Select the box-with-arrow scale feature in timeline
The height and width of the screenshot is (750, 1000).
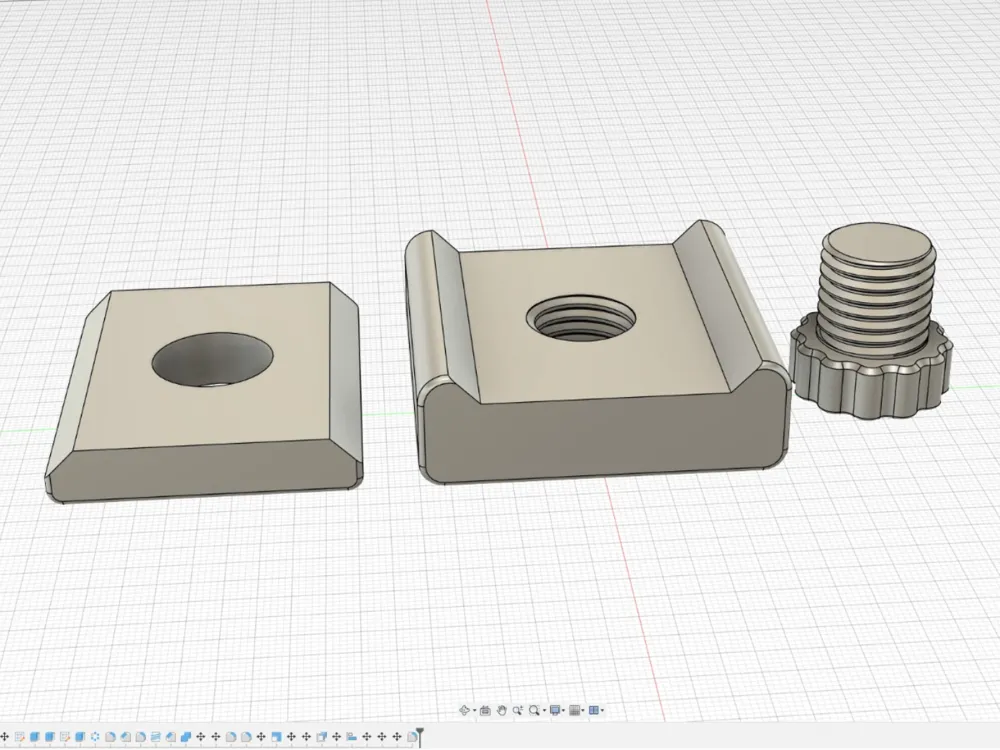(x=321, y=737)
